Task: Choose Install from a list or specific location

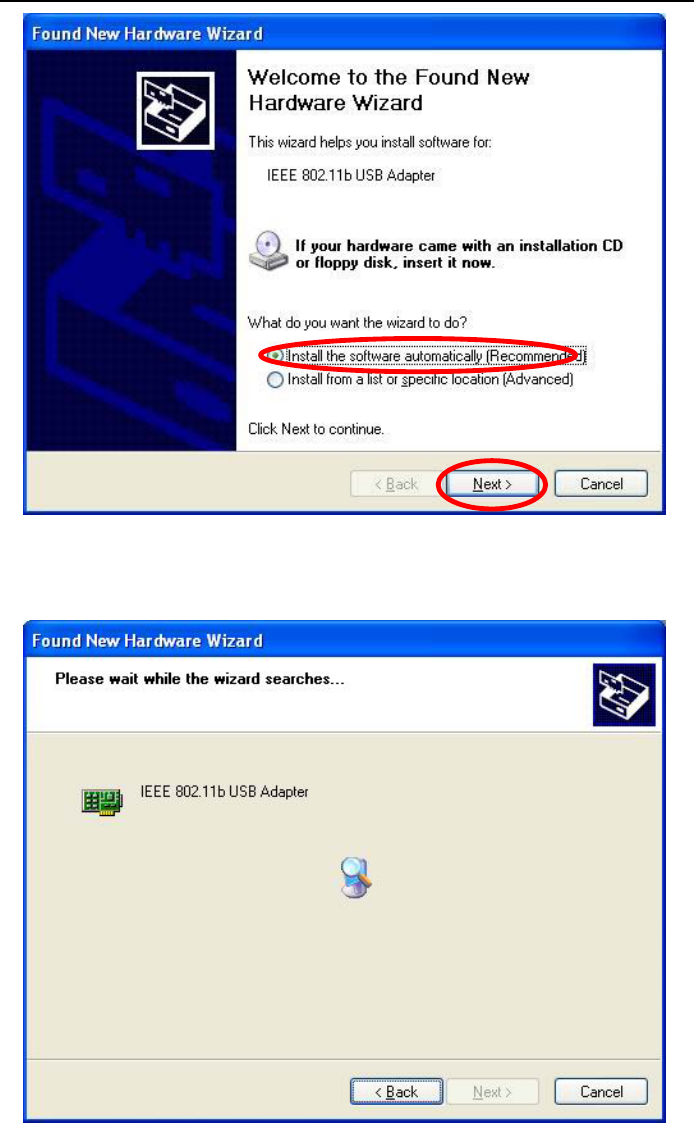Action: pyautogui.click(x=420, y=380)
